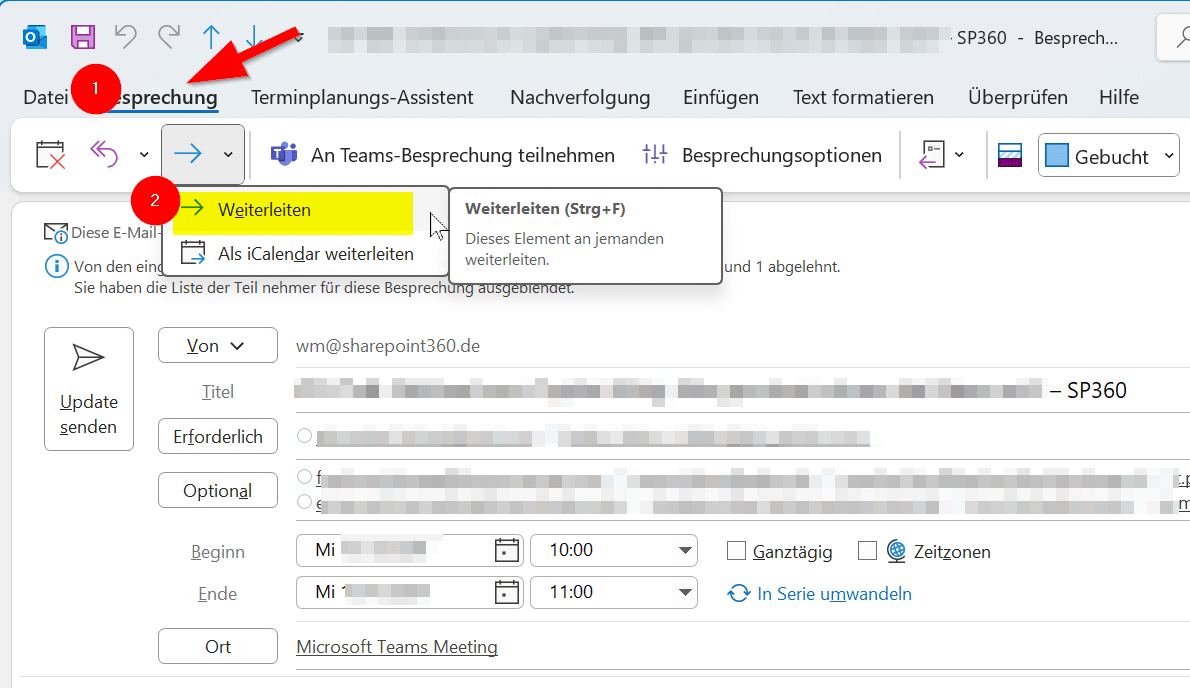
Task: Switch to the Terminplanungs-Assistent tab
Action: coord(362,97)
